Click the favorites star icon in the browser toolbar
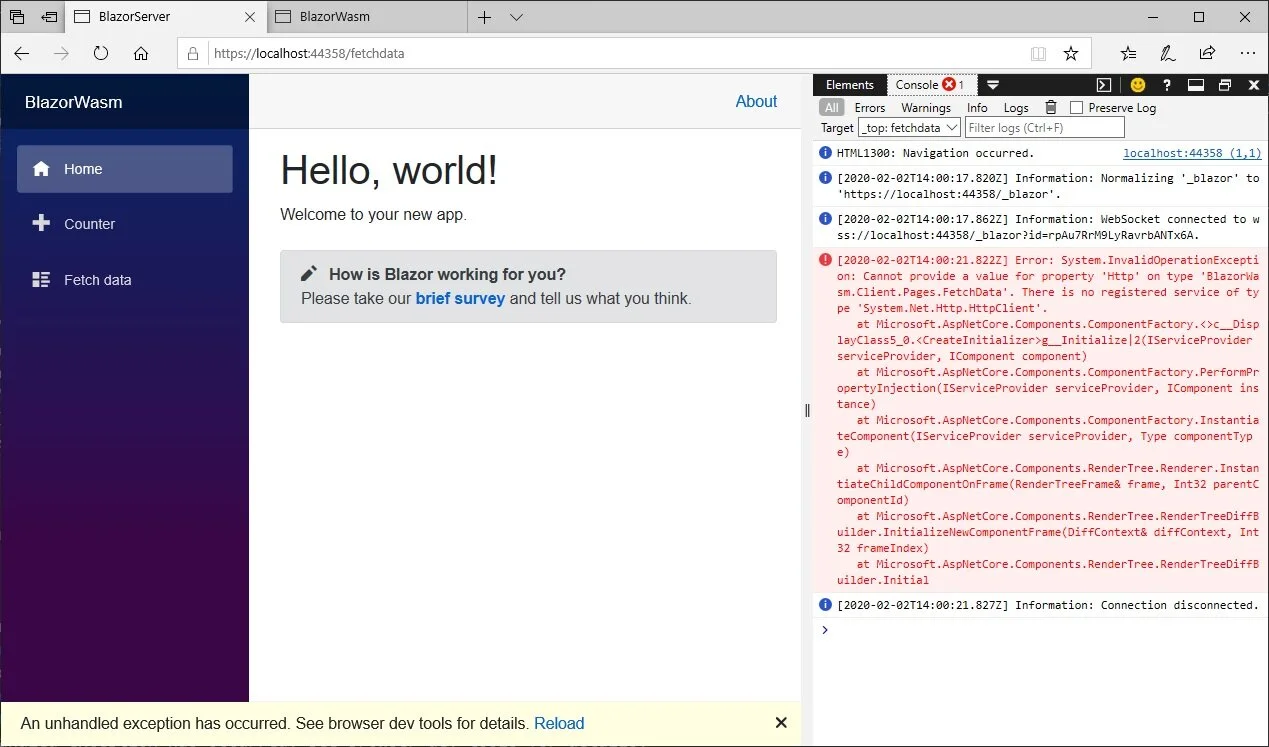This screenshot has height=747, width=1269. tap(1071, 53)
